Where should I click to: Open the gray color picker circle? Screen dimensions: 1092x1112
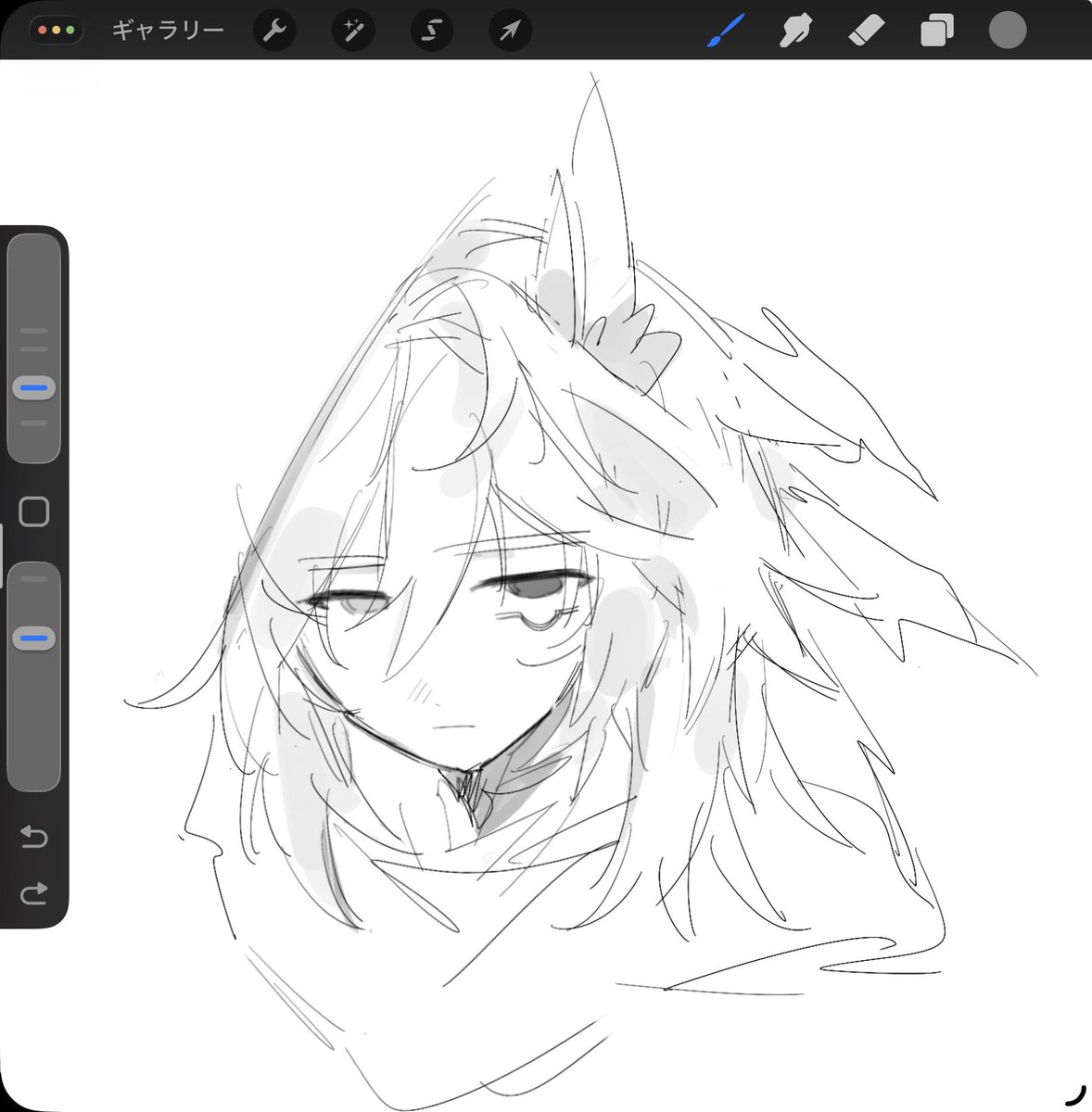tap(1008, 30)
